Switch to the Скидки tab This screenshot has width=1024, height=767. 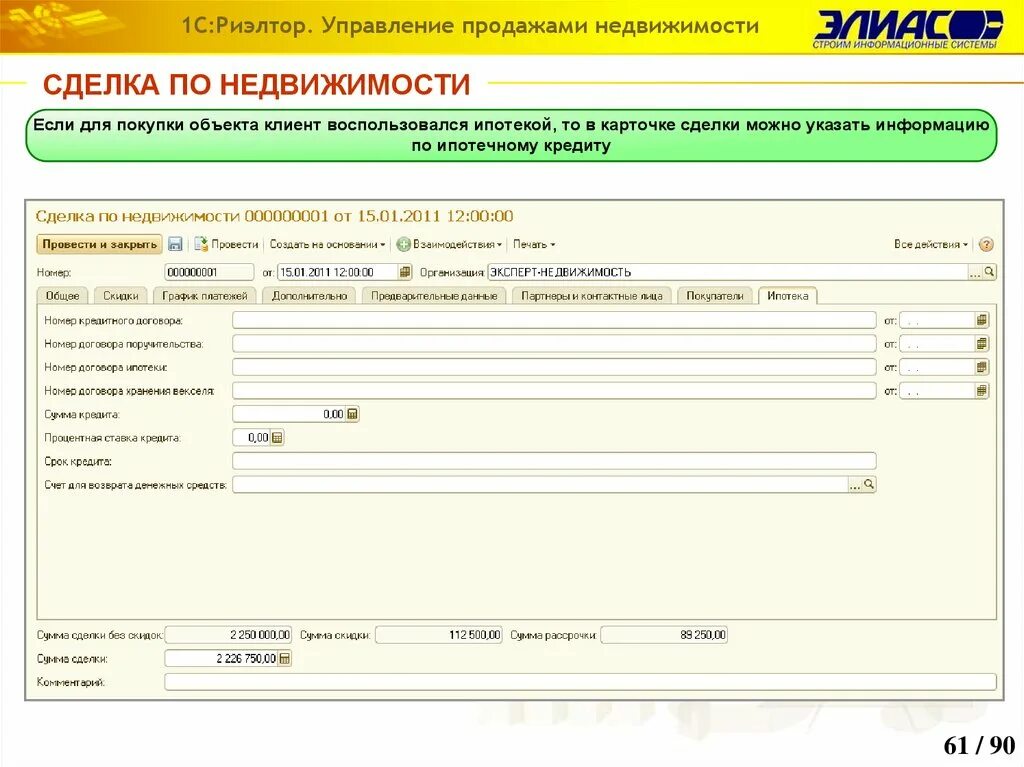click(121, 296)
